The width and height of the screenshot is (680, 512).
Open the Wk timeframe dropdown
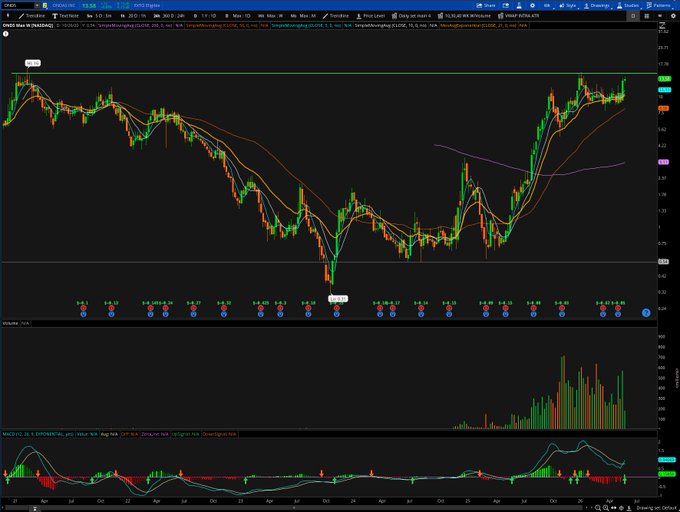click(x=547, y=6)
